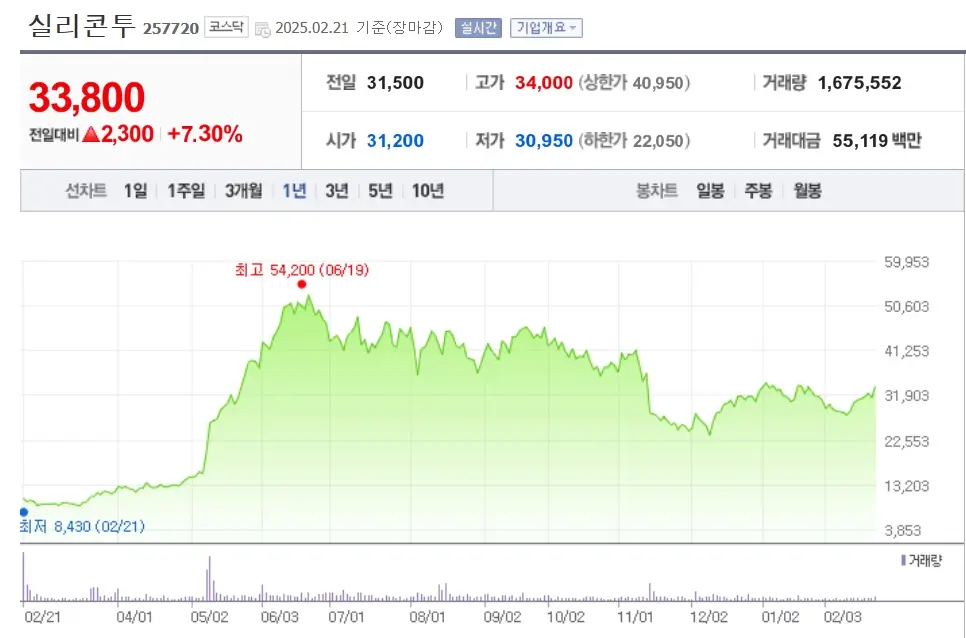
Task: Show the 10년 line chart
Action: tap(428, 191)
